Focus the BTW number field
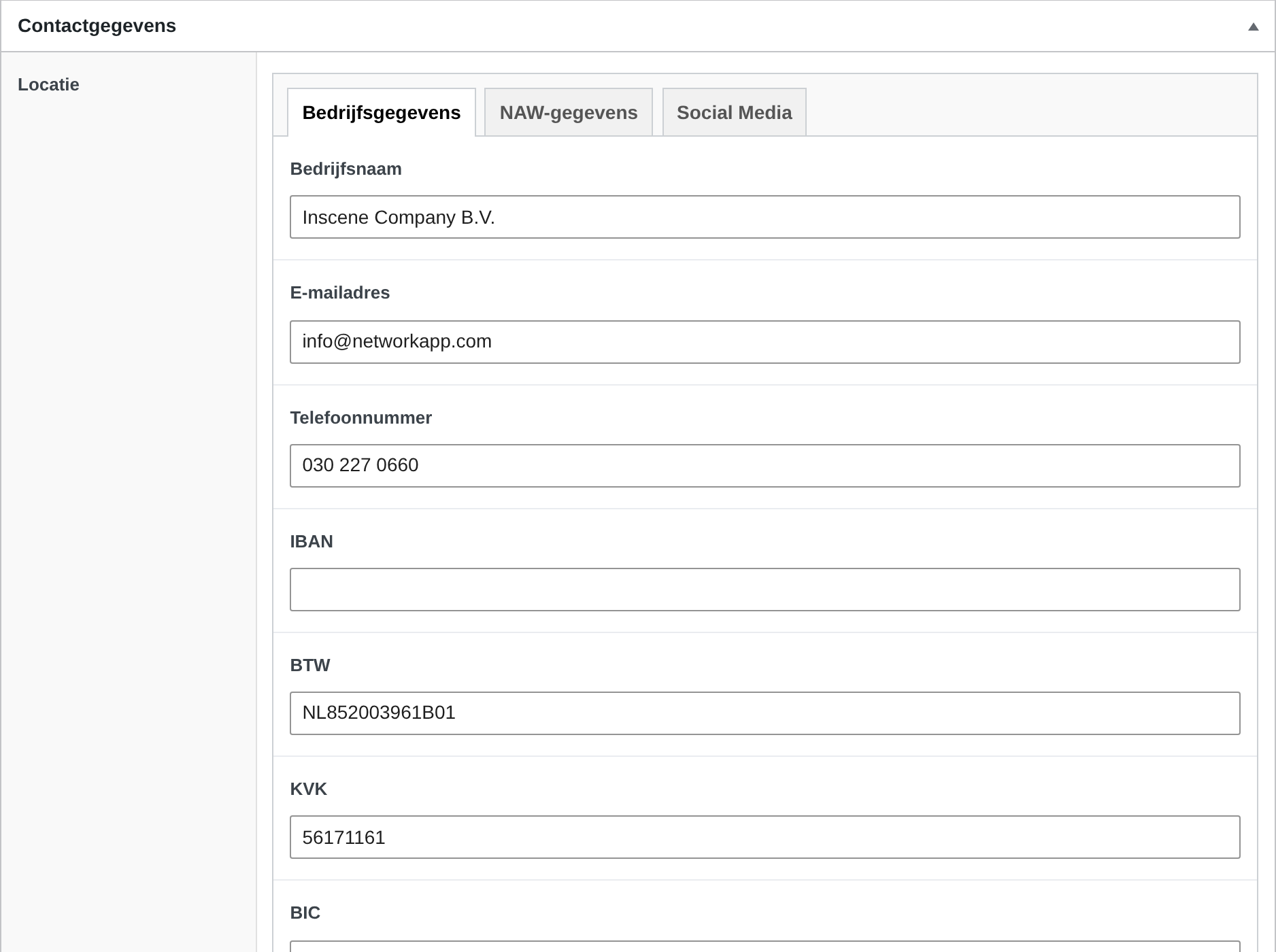The width and height of the screenshot is (1276, 952). [x=765, y=713]
